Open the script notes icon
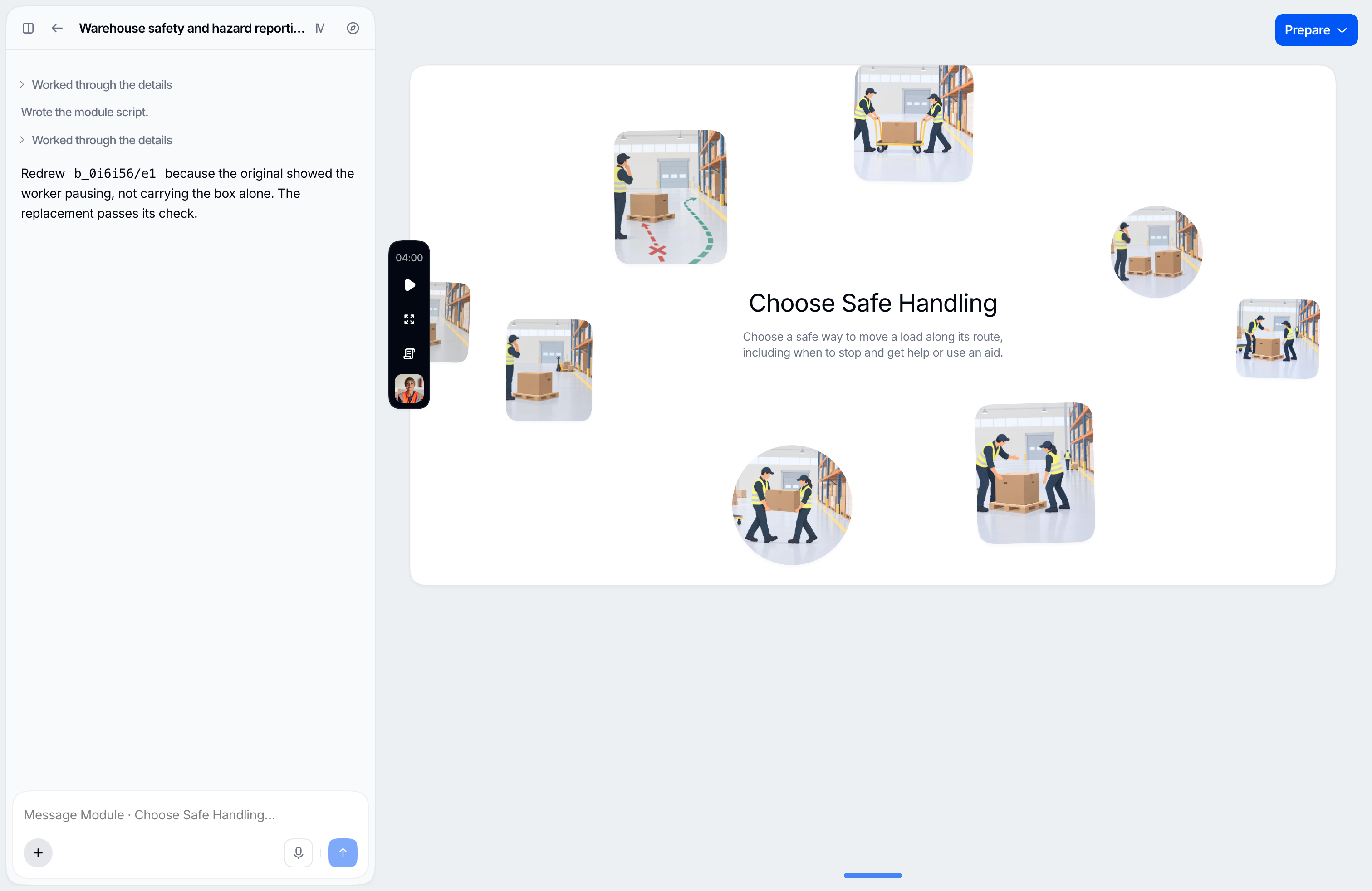This screenshot has width=1372, height=891. (x=409, y=353)
